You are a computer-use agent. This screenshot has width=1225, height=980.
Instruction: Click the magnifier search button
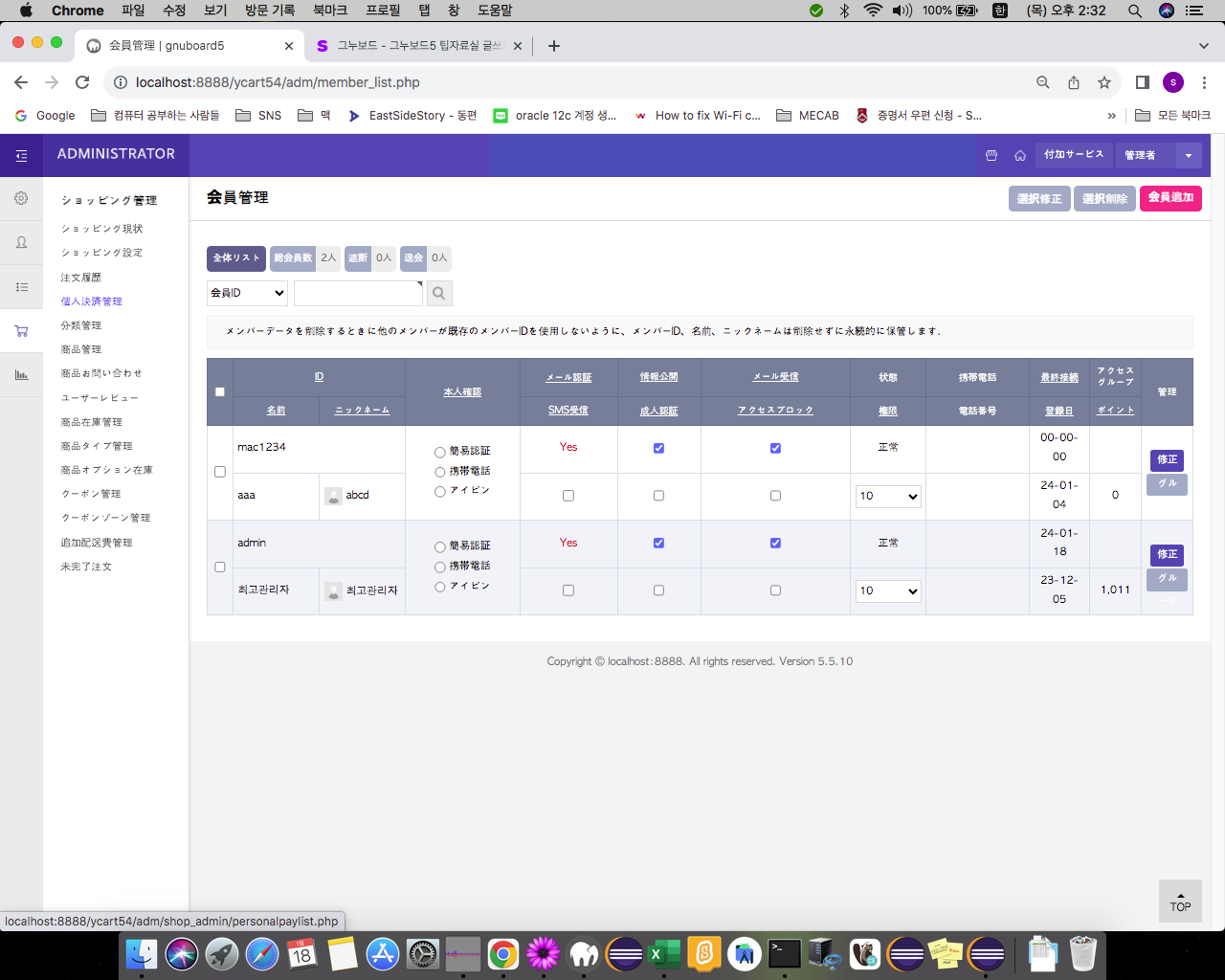[439, 293]
